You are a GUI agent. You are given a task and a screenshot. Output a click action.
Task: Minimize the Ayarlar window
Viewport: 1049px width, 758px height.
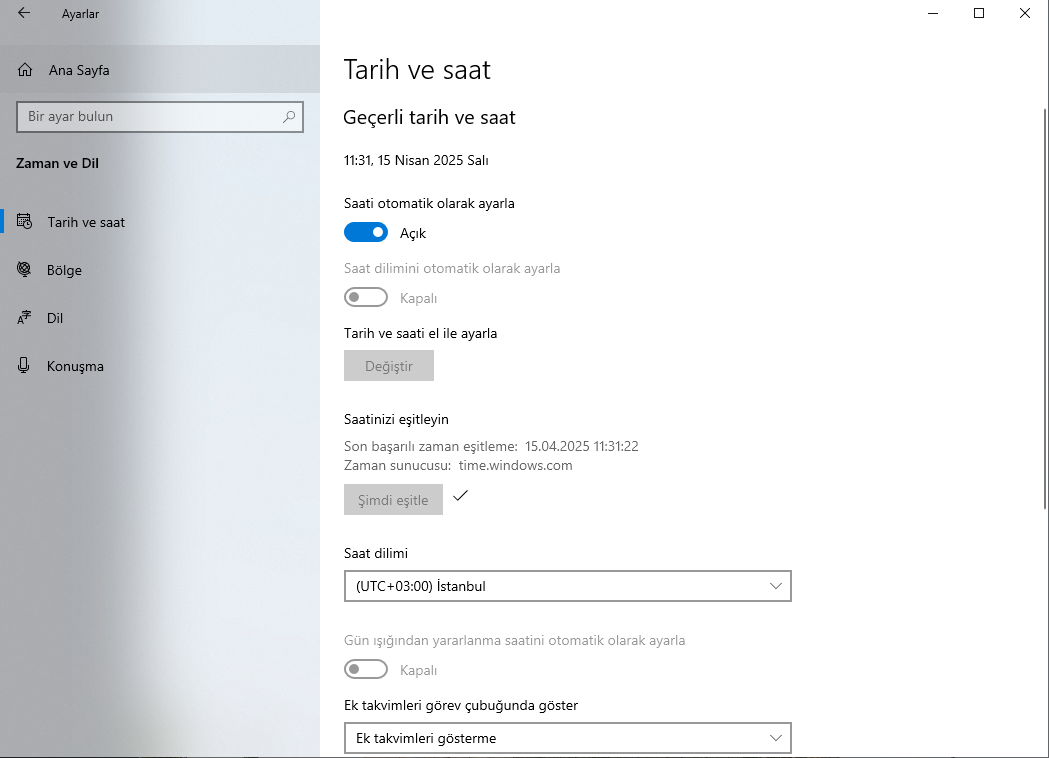click(933, 13)
